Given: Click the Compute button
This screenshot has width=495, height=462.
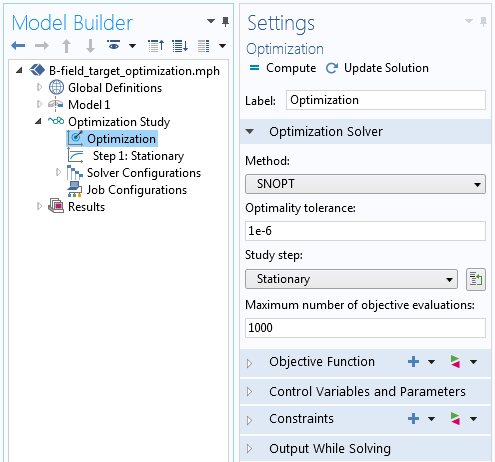Looking at the screenshot, I should pyautogui.click(x=282, y=68).
